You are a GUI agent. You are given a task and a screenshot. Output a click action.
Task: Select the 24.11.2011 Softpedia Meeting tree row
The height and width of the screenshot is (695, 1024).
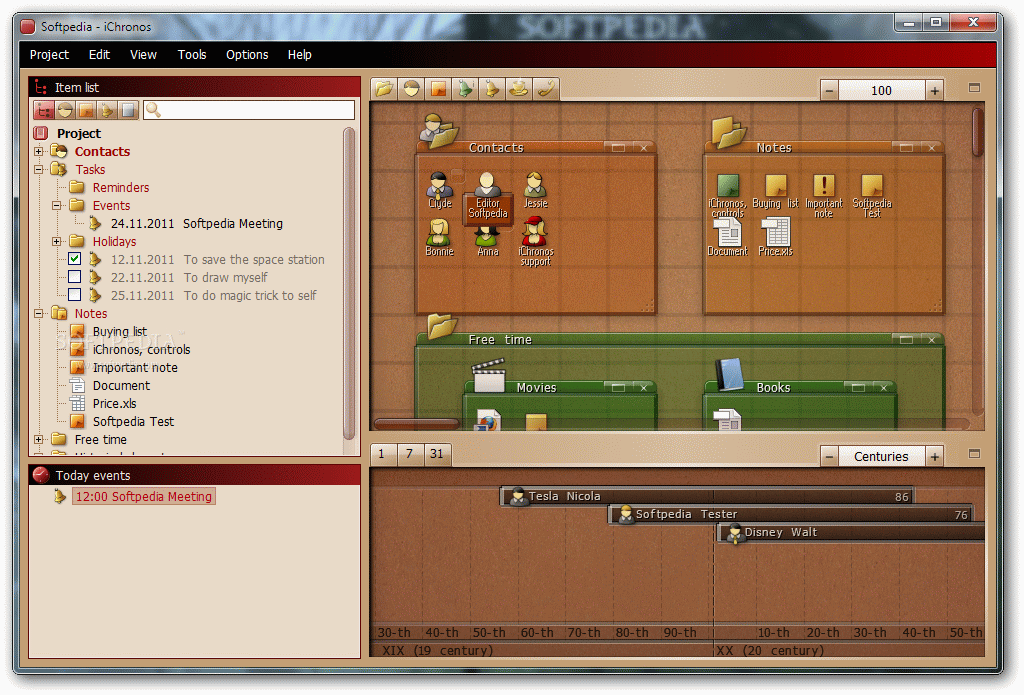(x=197, y=223)
